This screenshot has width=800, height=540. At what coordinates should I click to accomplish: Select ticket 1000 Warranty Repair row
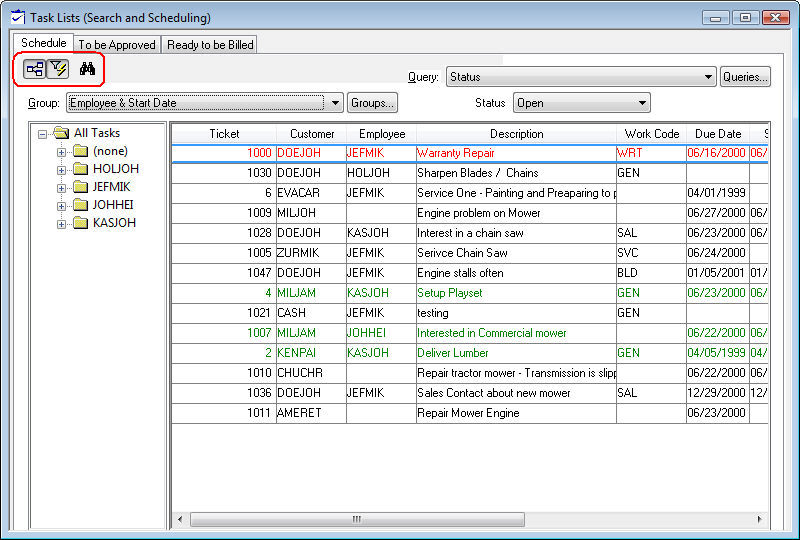click(455, 153)
